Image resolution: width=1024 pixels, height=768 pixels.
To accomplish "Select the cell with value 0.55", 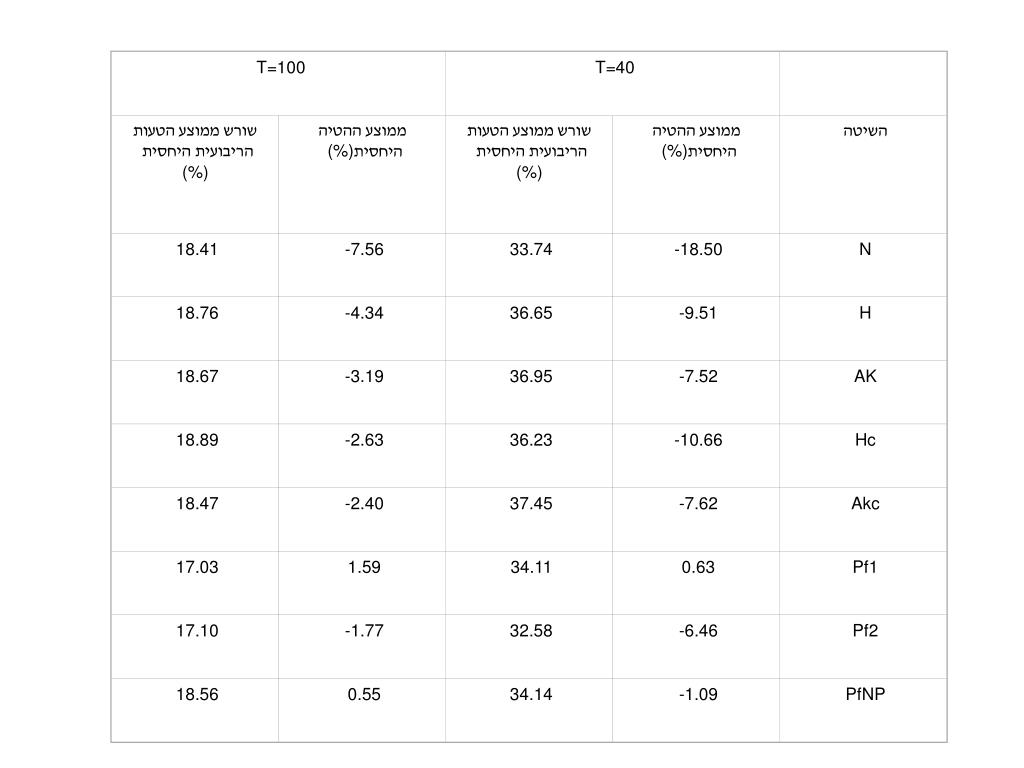I will pyautogui.click(x=364, y=694).
